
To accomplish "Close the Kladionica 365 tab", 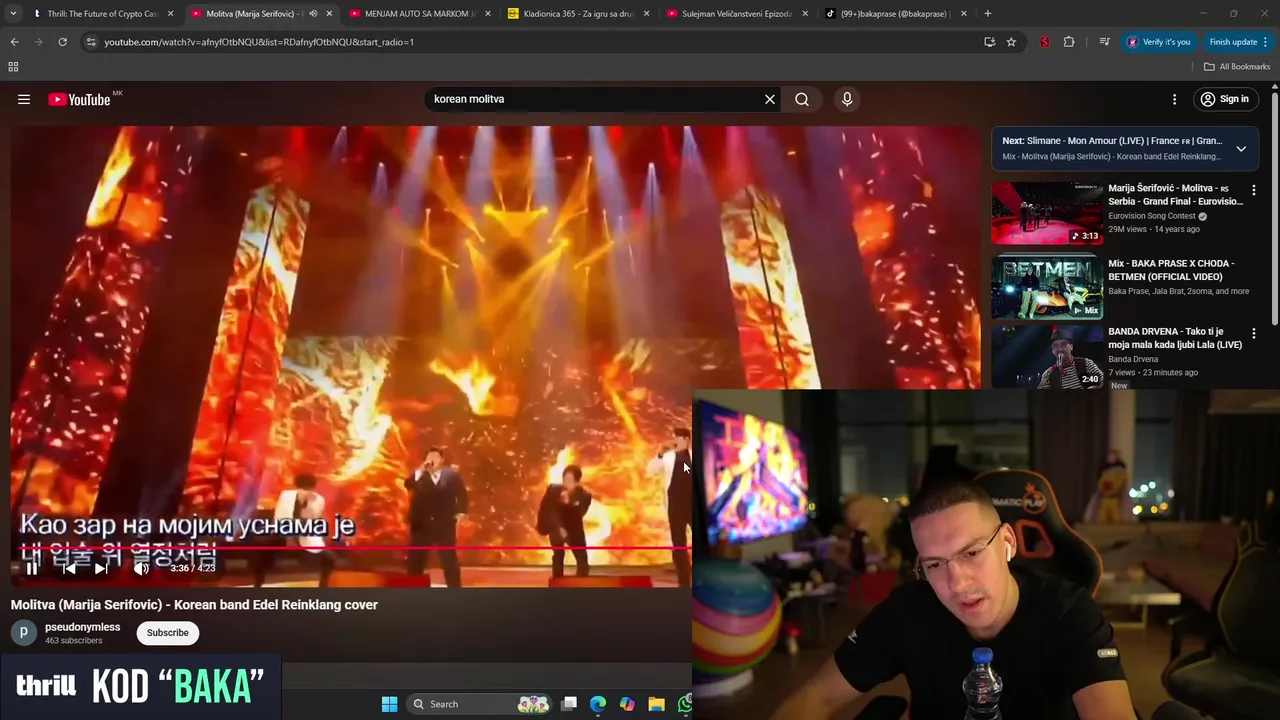I will pos(647,14).
